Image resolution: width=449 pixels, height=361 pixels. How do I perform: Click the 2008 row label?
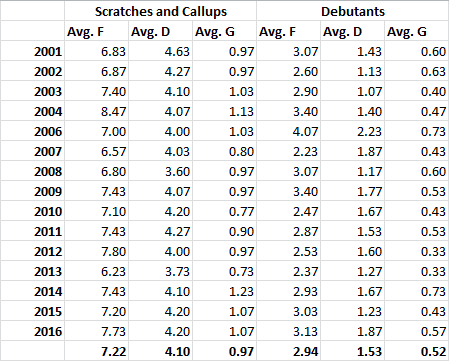[x=32, y=171]
